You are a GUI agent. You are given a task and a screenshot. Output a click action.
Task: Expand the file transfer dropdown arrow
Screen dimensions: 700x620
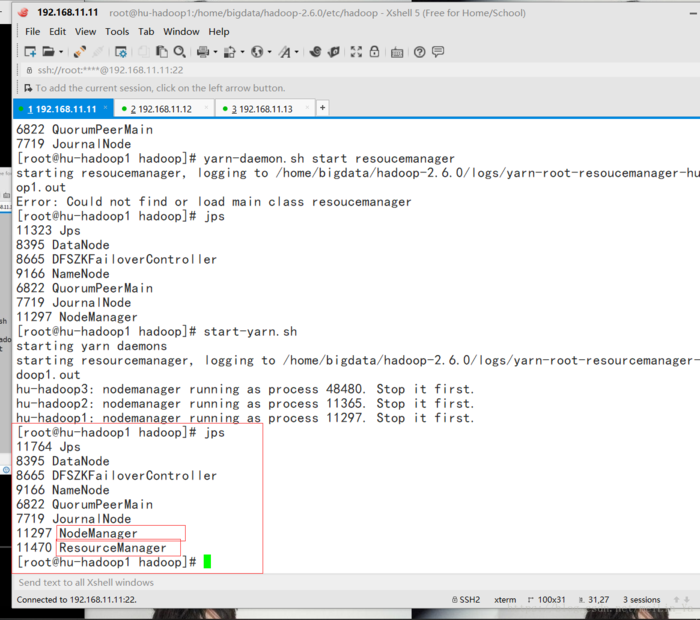pyautogui.click(x=242, y=52)
